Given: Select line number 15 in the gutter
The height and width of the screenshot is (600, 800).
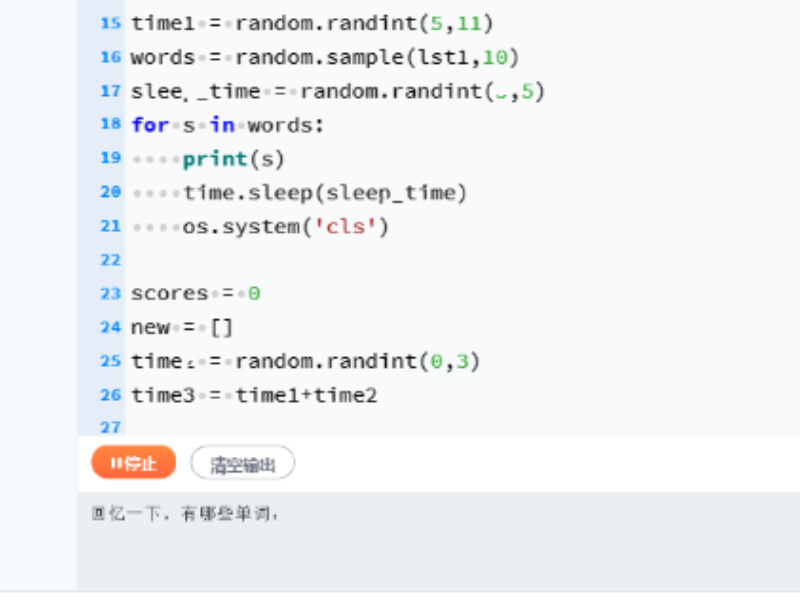Looking at the screenshot, I should coord(110,23).
